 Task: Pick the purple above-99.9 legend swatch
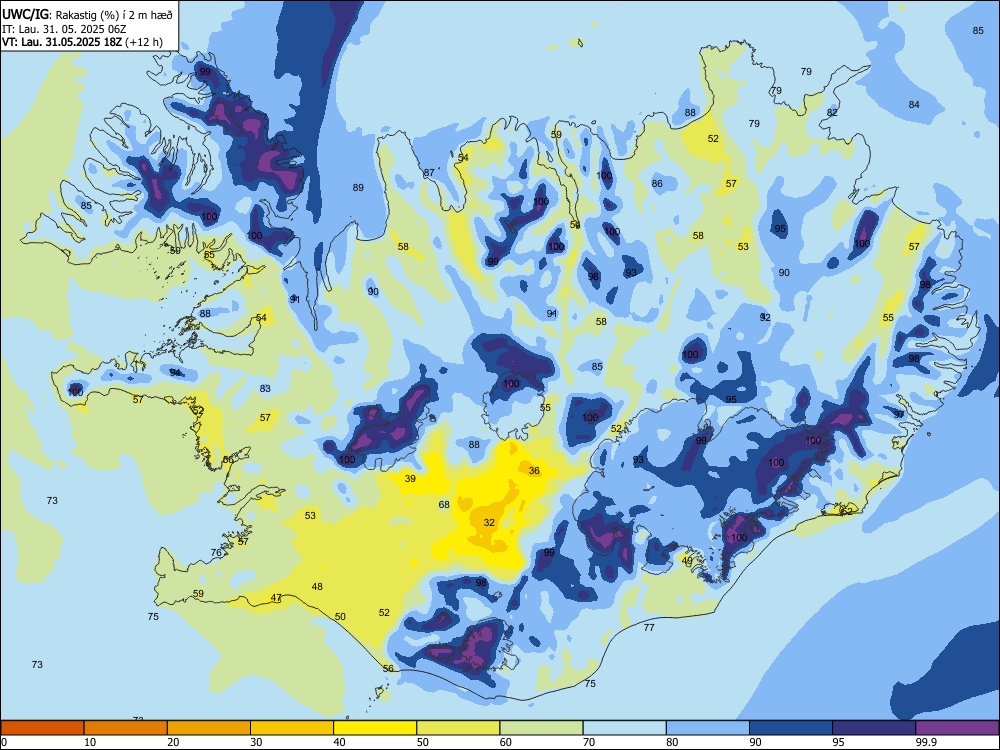pyautogui.click(x=957, y=728)
